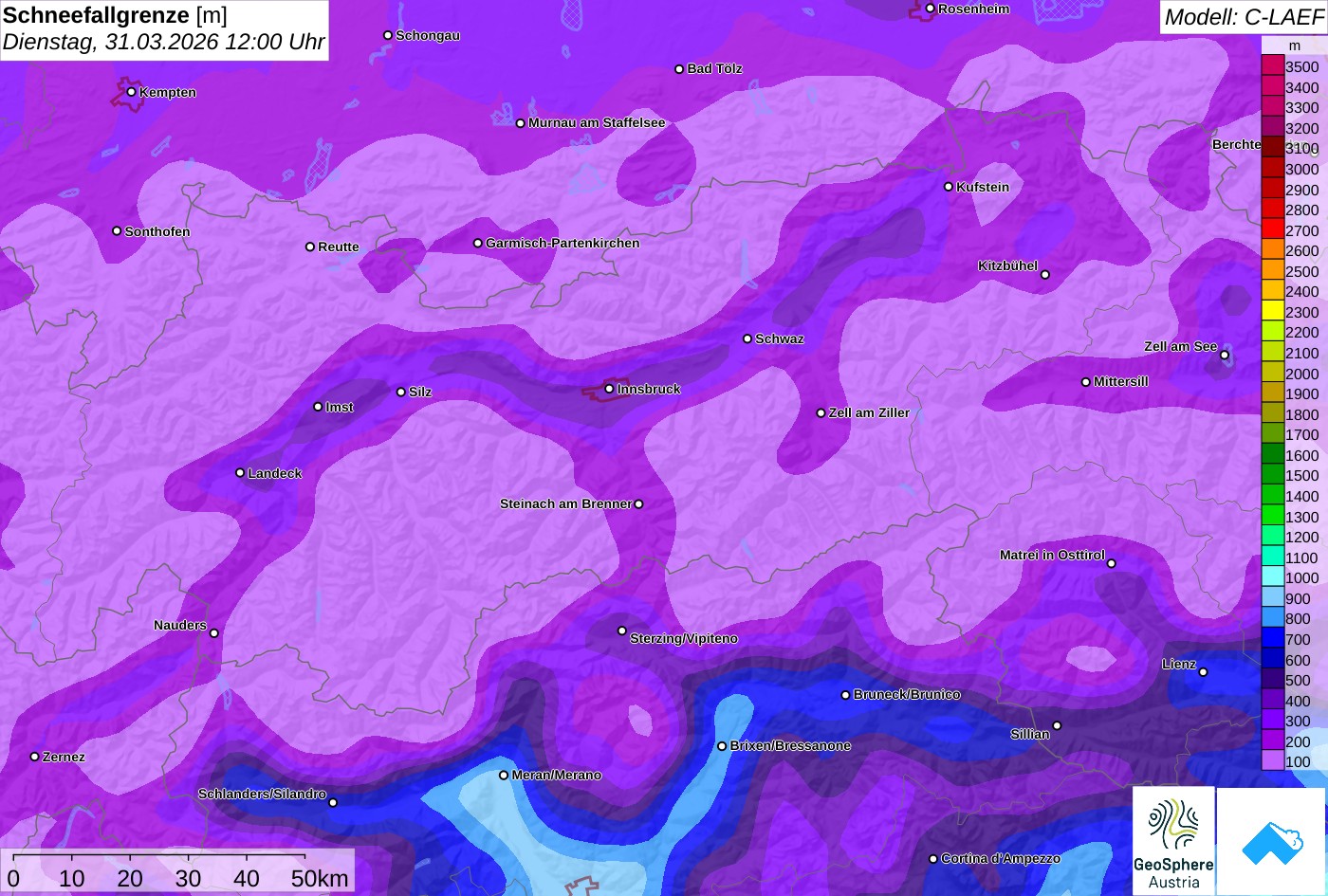This screenshot has width=1328, height=896.
Task: Click the Nauders label
Action: [x=180, y=625]
